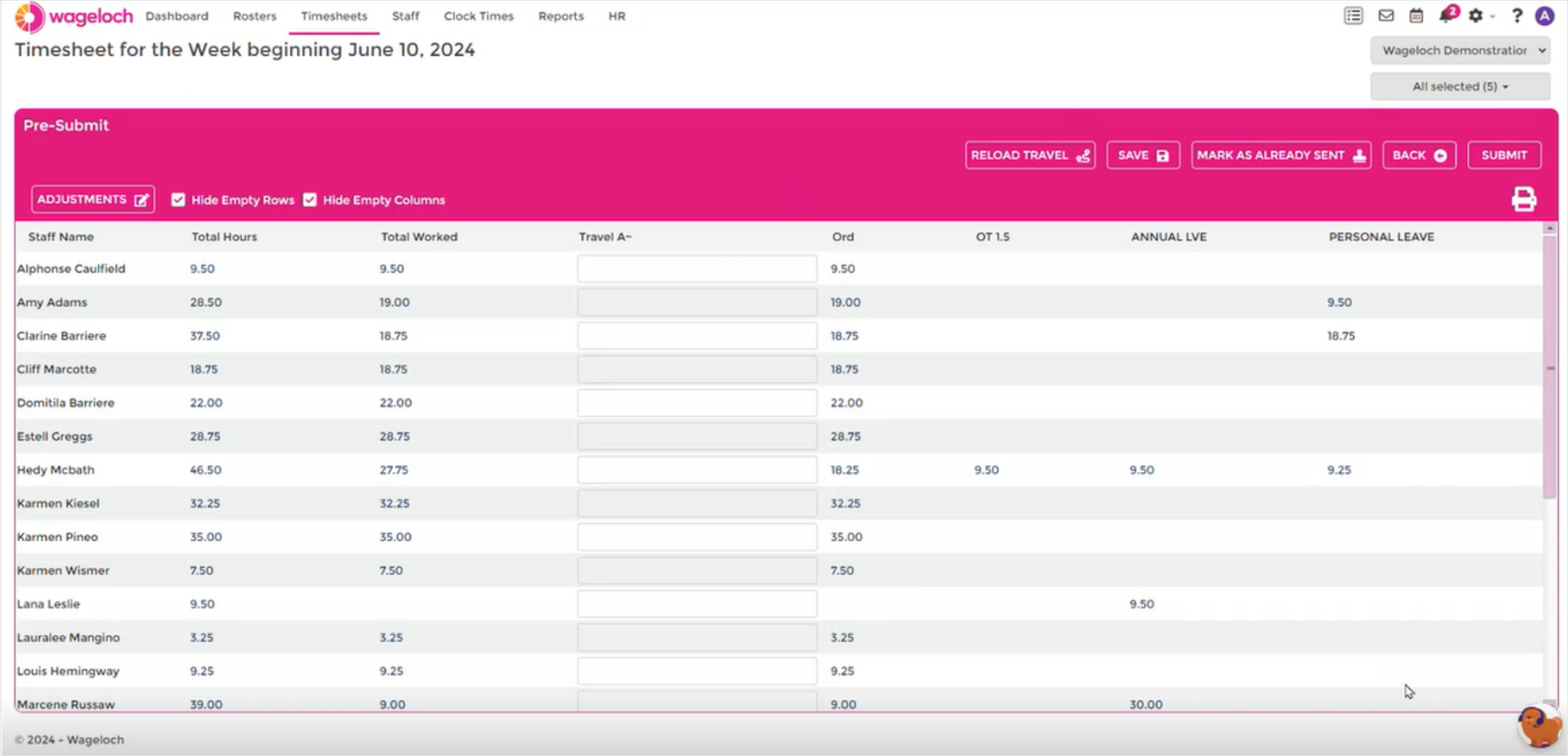Click travel field for Karmen Wismer
Image resolution: width=1568 pixels, height=756 pixels.
click(697, 570)
